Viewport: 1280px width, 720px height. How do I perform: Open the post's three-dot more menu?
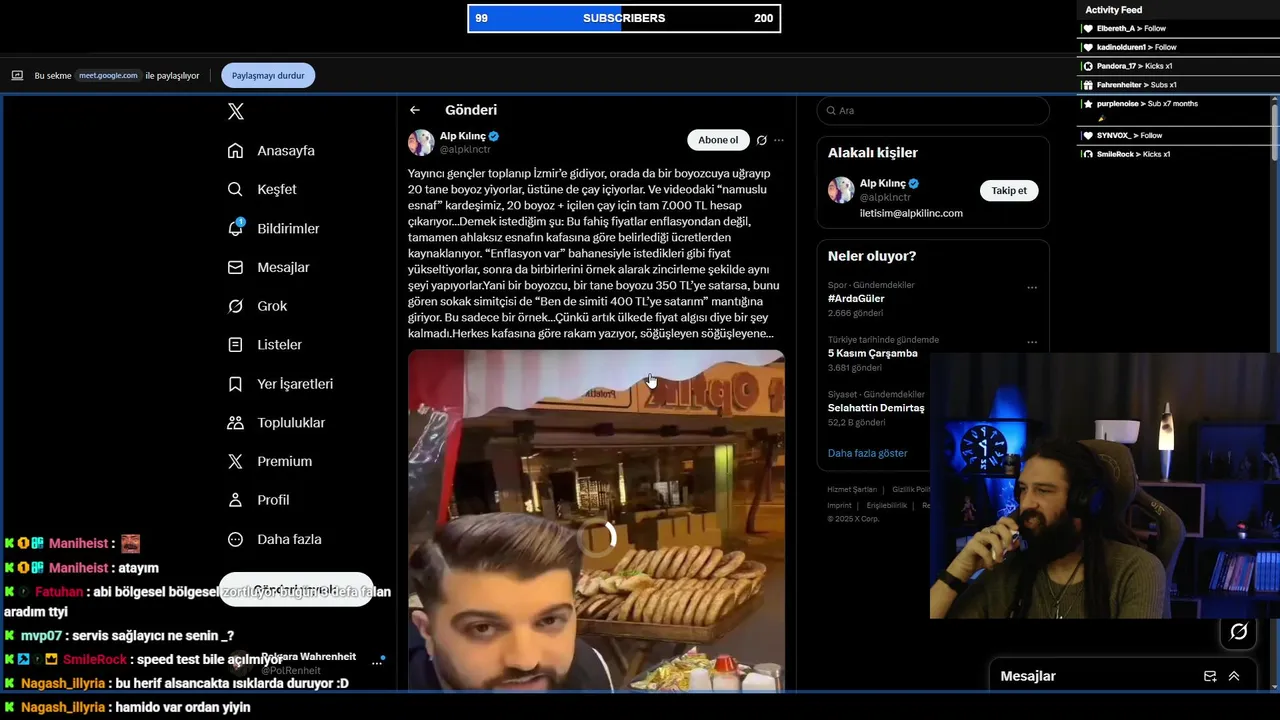point(779,140)
